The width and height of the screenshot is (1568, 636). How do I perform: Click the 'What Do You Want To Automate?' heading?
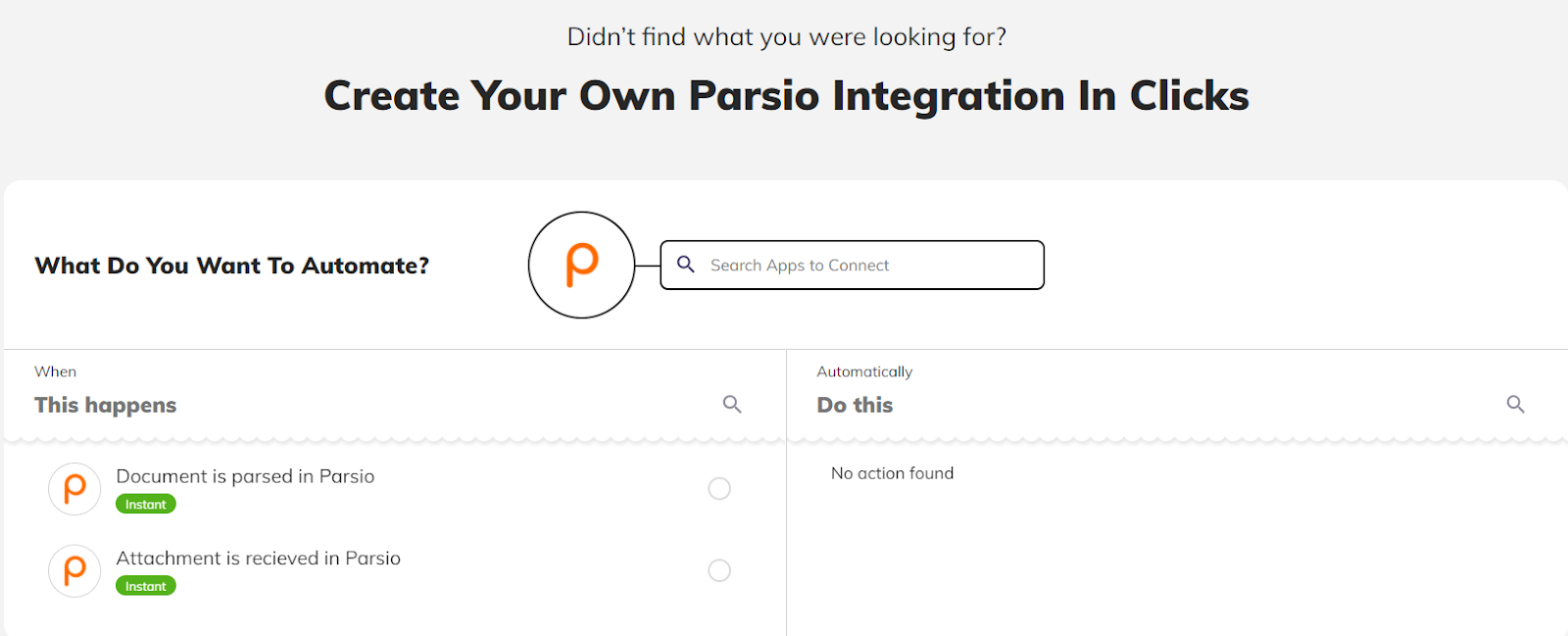pyautogui.click(x=232, y=266)
